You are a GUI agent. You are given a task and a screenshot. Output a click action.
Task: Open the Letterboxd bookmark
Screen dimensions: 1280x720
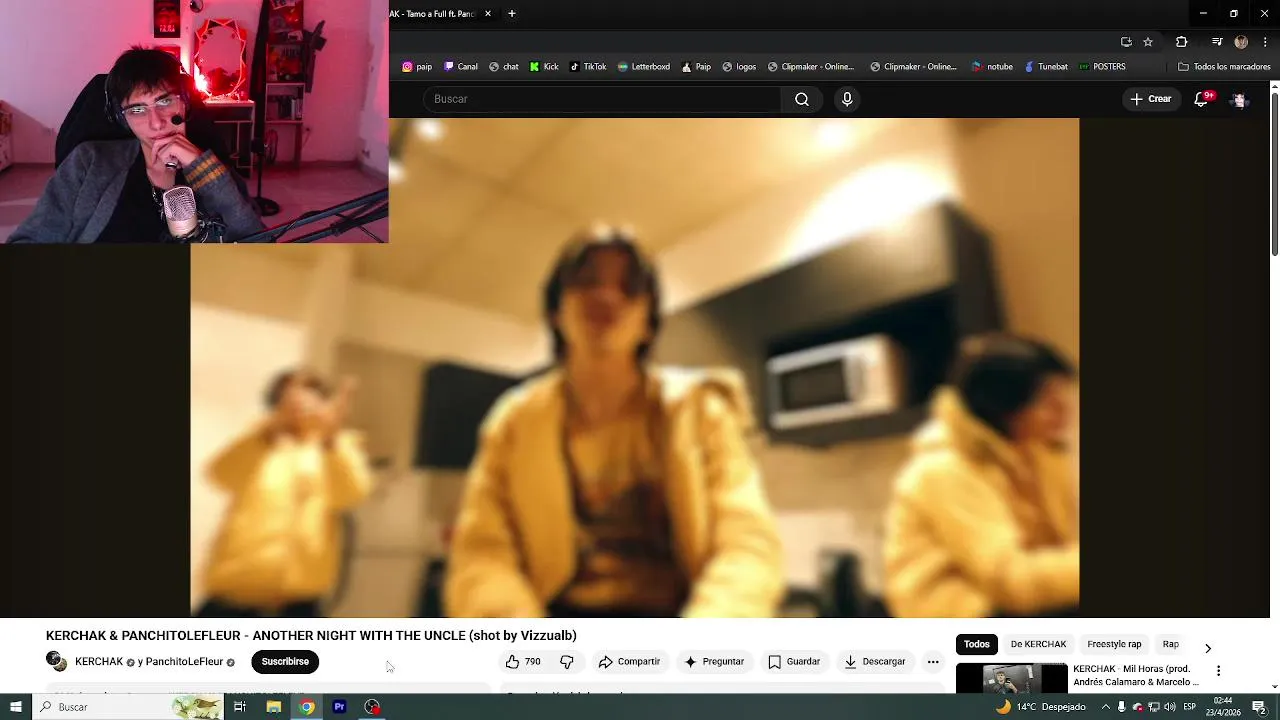(x=643, y=67)
